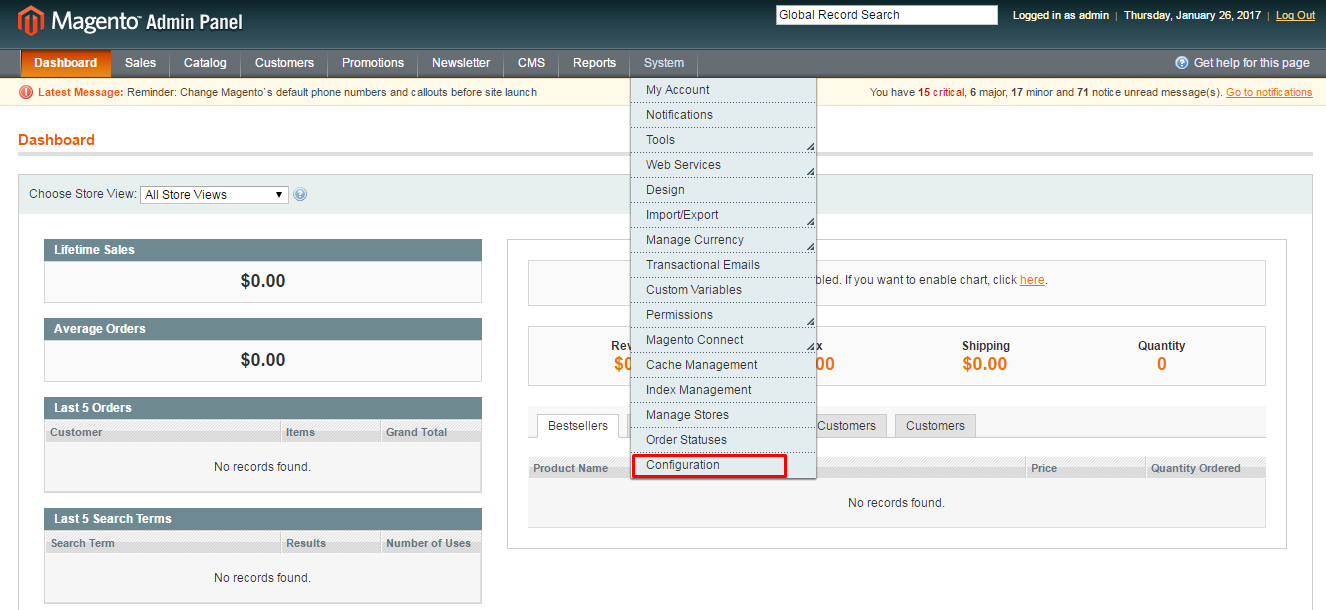
Task: Click the Global Record Search field
Action: (x=885, y=14)
